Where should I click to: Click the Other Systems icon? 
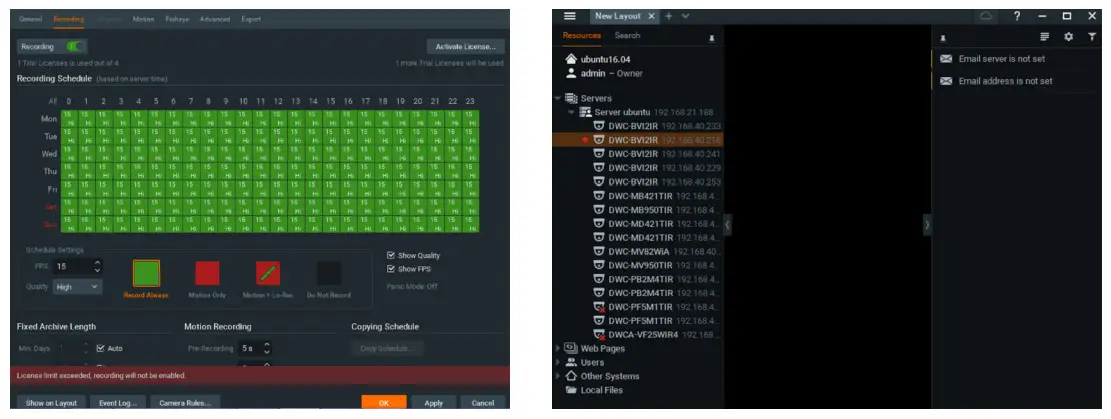(x=571, y=376)
